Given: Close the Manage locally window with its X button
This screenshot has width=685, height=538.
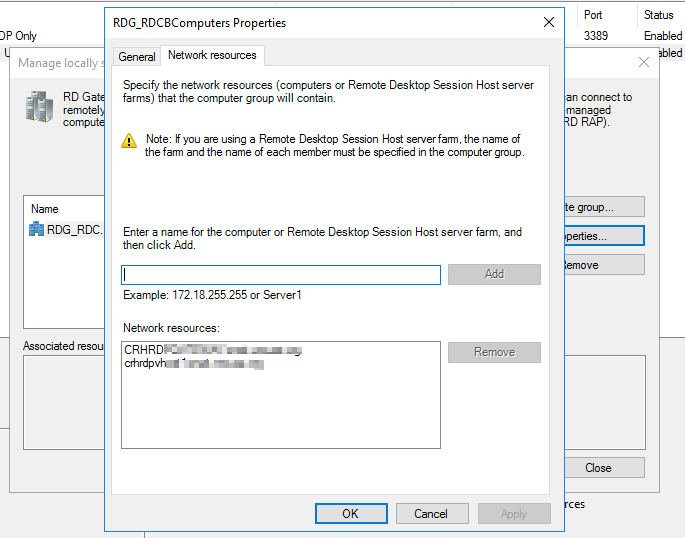Looking at the screenshot, I should coord(643,62).
